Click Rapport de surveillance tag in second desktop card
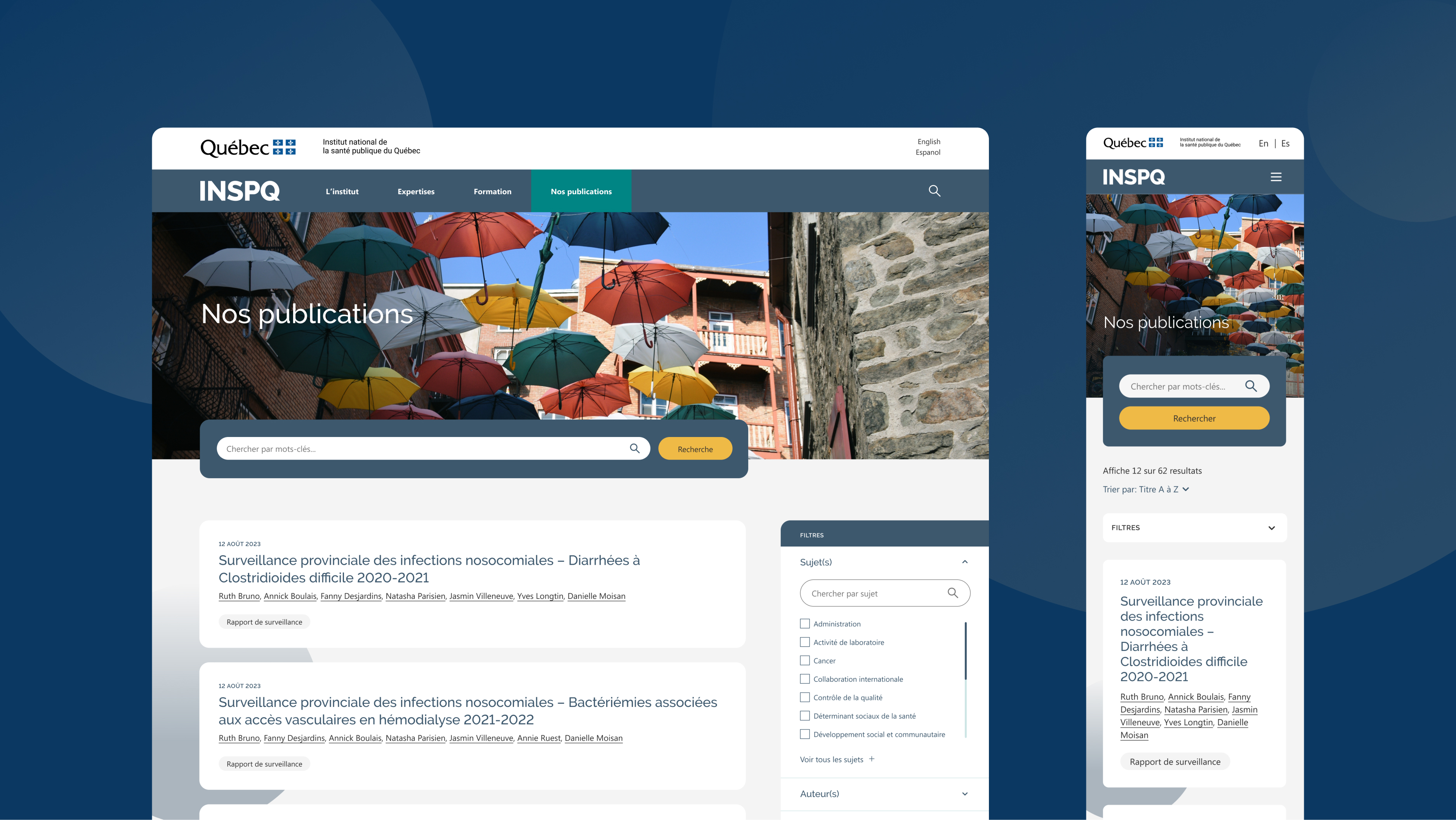Image resolution: width=1456 pixels, height=820 pixels. (x=264, y=763)
